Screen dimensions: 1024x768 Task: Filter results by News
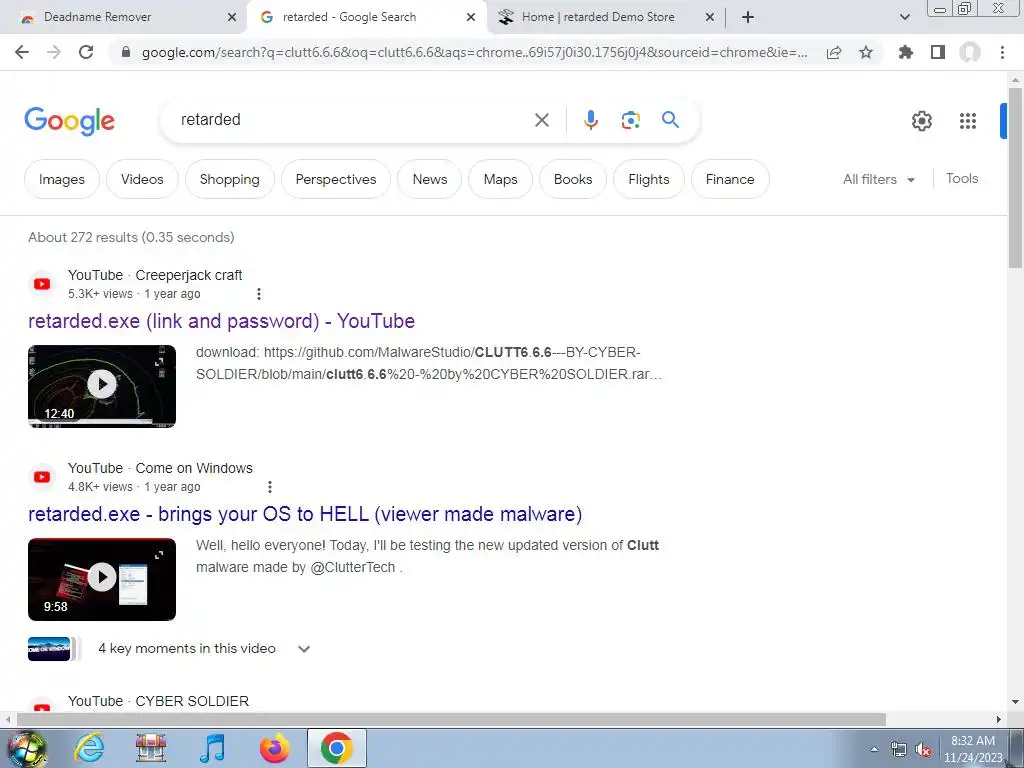(x=430, y=179)
